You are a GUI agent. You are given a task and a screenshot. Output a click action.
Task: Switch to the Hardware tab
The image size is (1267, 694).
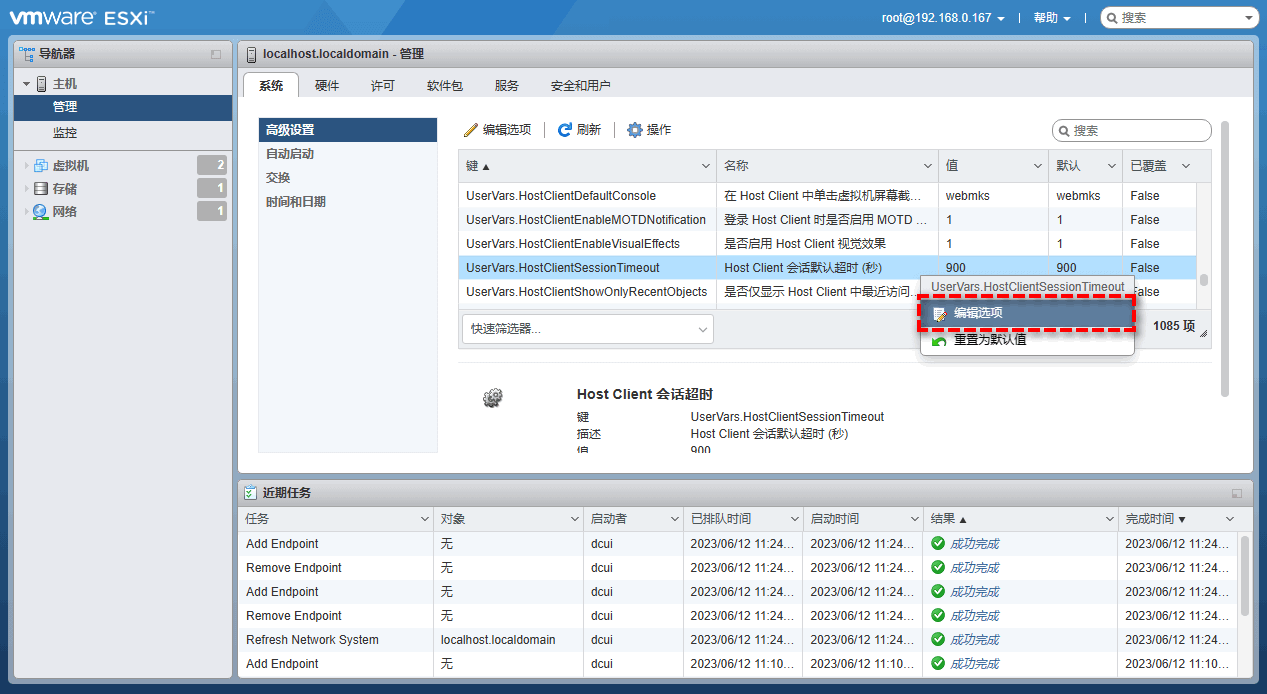(x=327, y=86)
